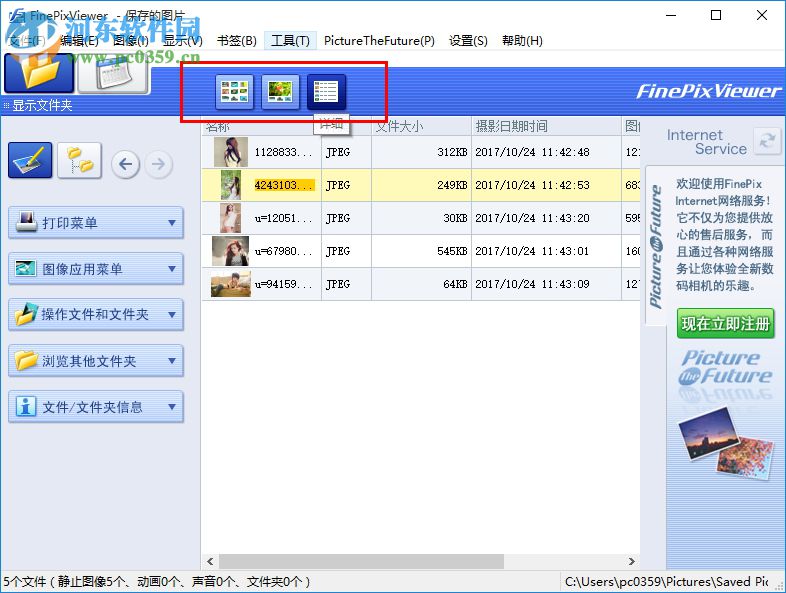The height and width of the screenshot is (593, 786).
Task: Expand the 操作文件和文件夹 panel
Action: click(96, 315)
